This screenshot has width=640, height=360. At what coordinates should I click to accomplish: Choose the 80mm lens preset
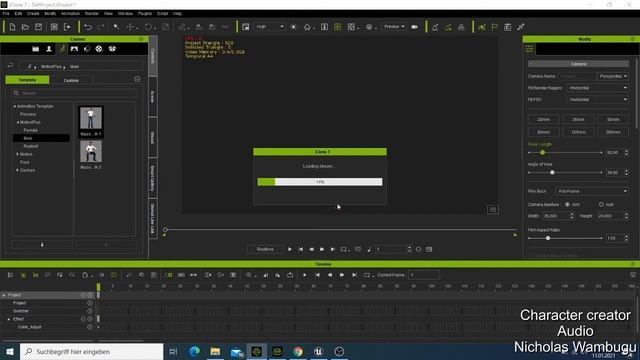click(544, 132)
